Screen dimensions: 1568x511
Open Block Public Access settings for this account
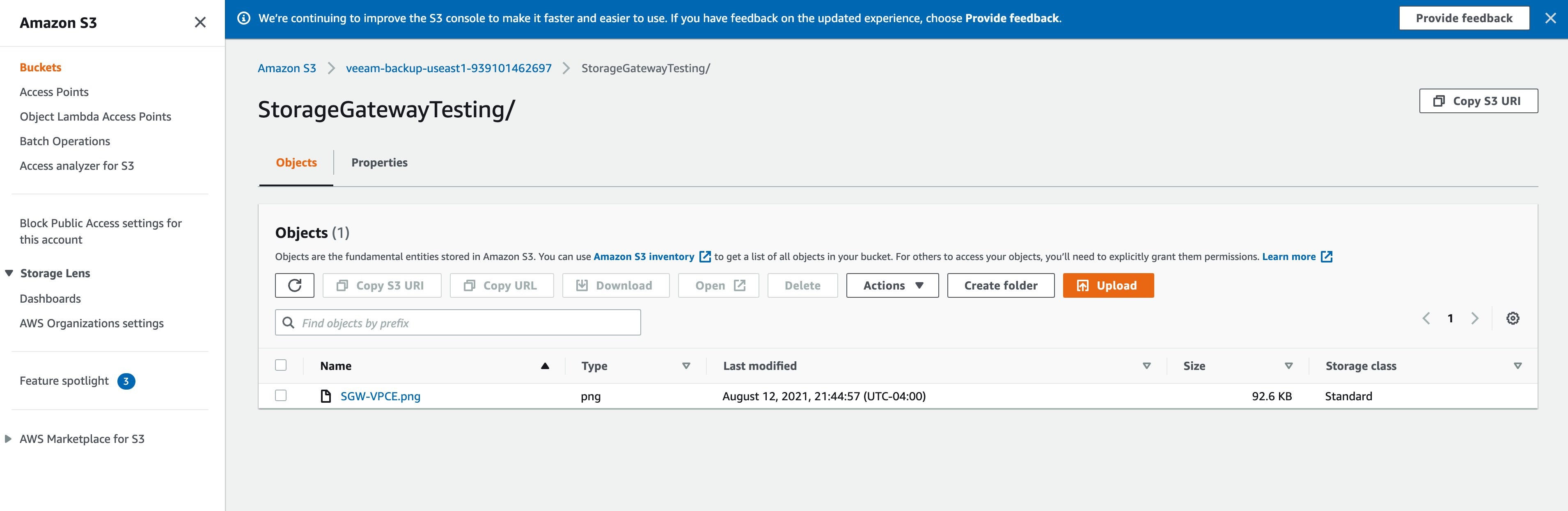pos(101,231)
